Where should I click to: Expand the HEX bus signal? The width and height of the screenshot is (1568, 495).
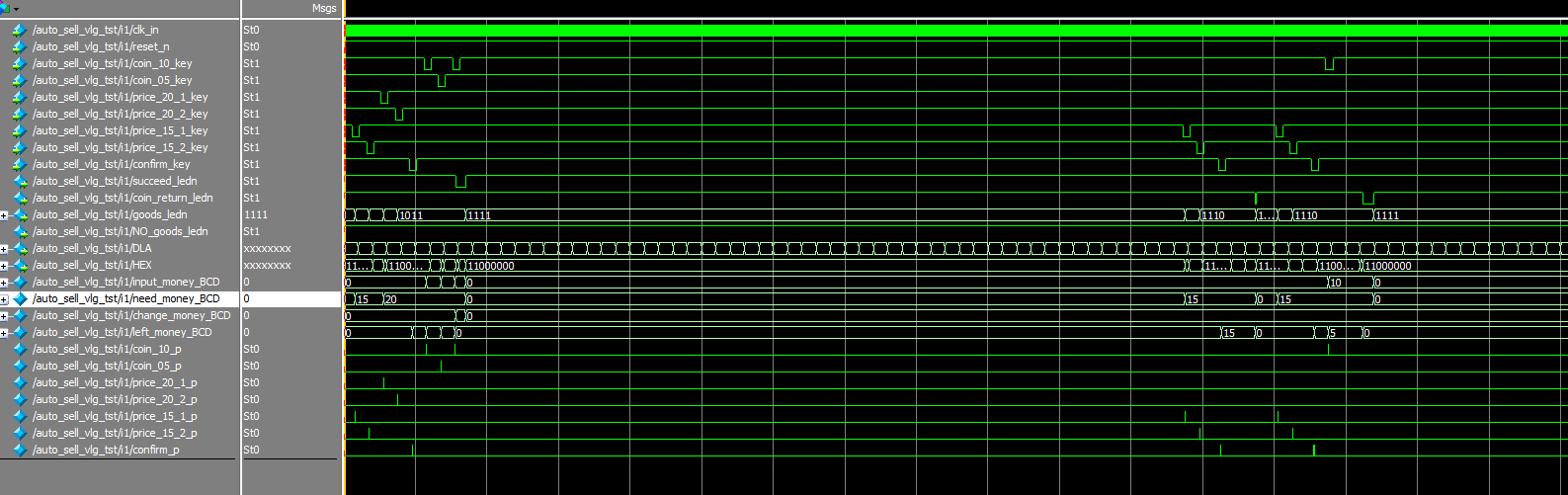[x=4, y=266]
